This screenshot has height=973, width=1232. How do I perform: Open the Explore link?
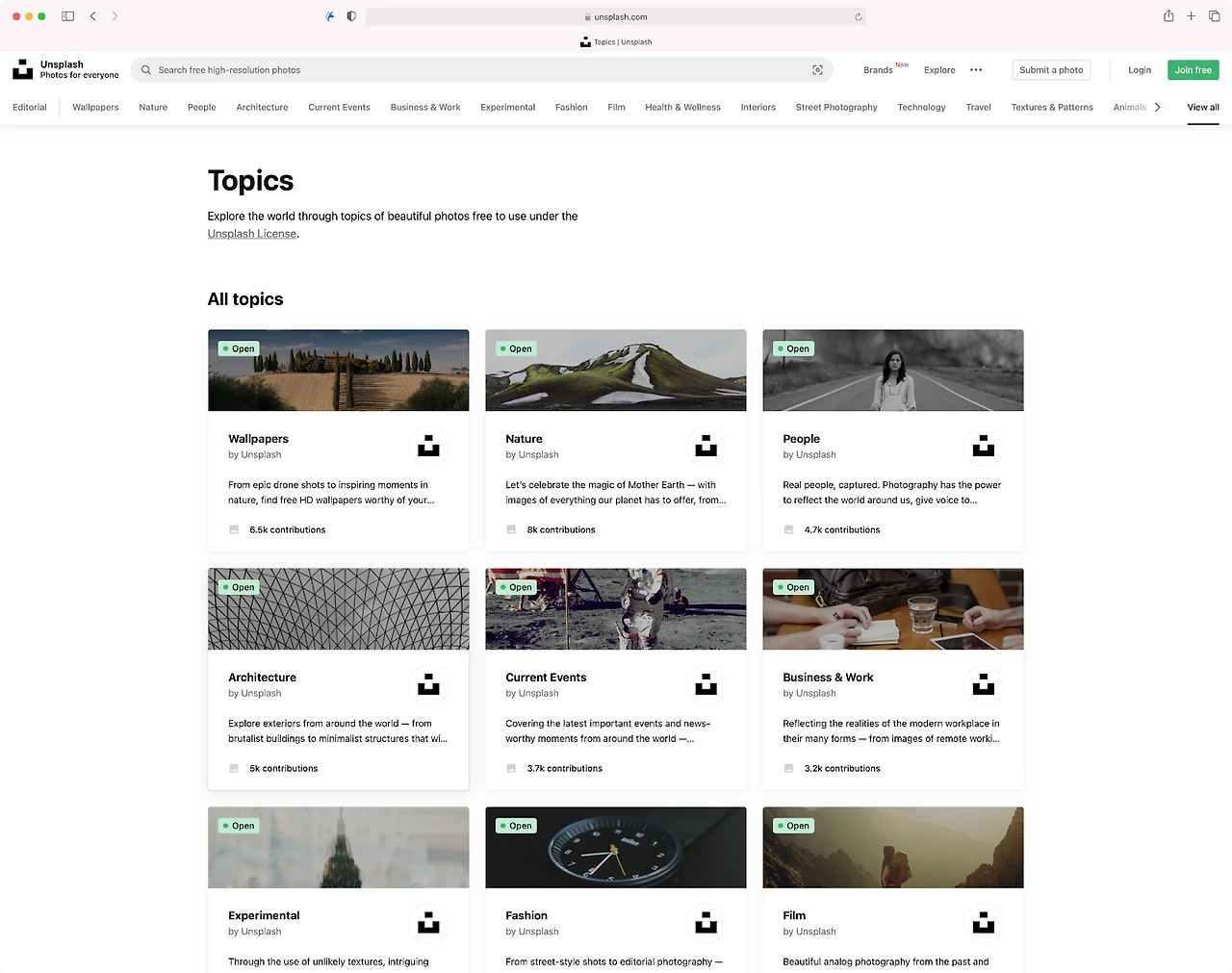coord(939,70)
